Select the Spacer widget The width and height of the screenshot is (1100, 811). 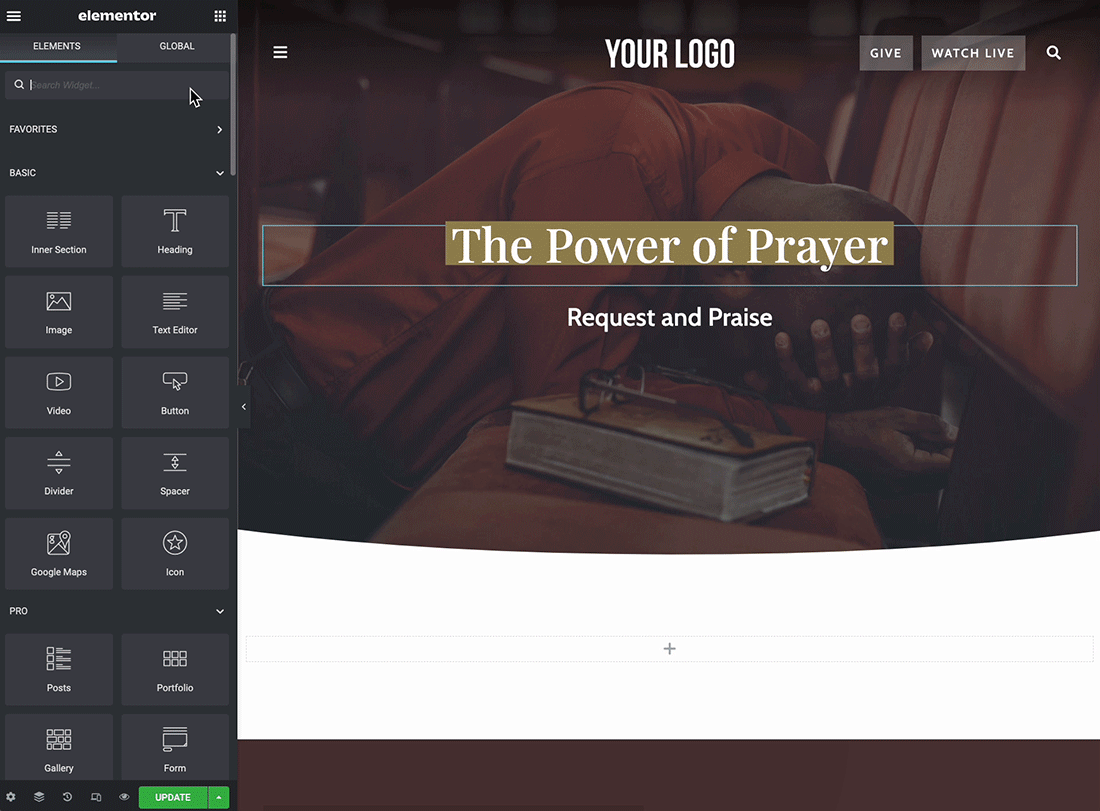(174, 472)
